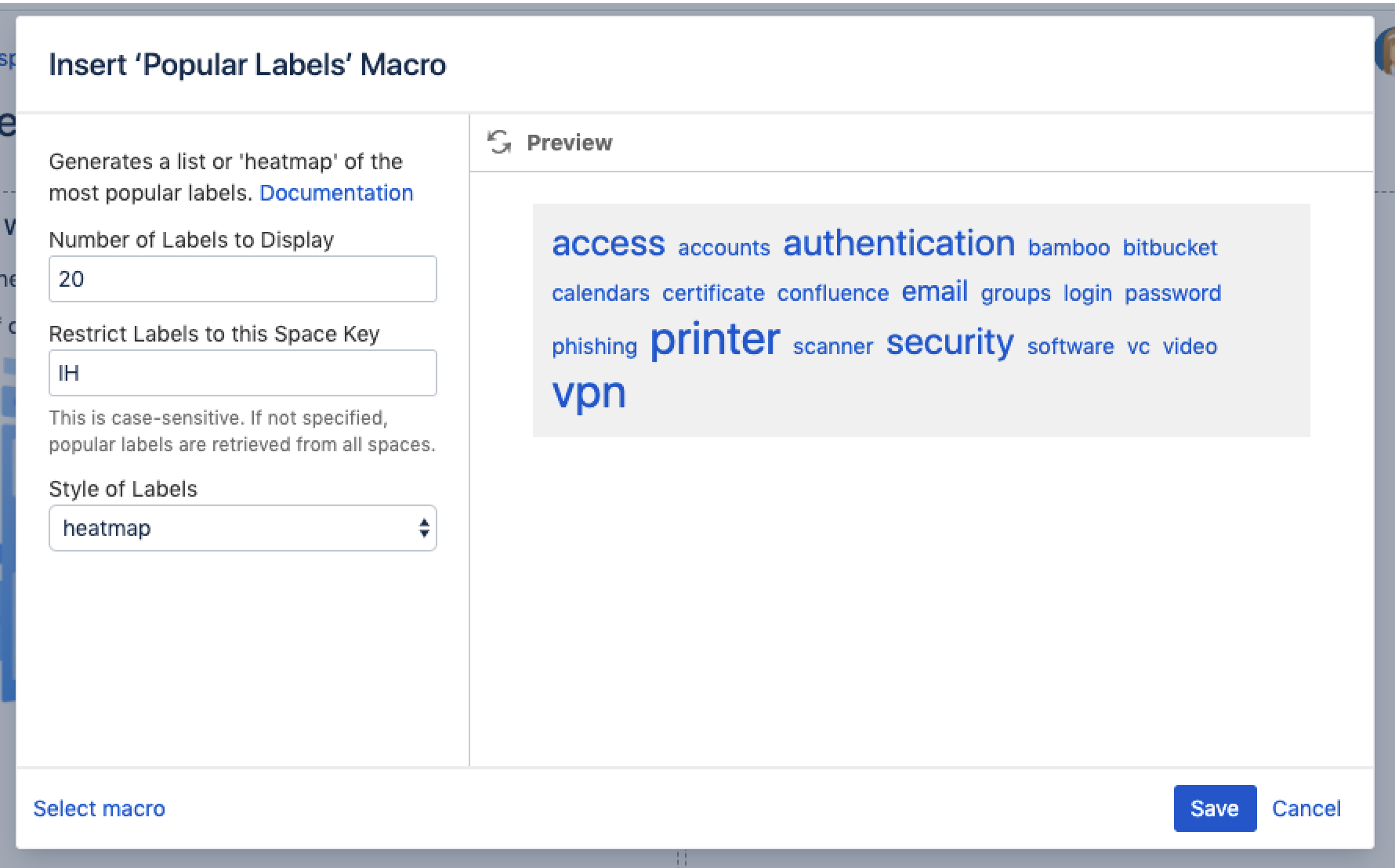Click the Number of Labels to Display field

point(242,279)
